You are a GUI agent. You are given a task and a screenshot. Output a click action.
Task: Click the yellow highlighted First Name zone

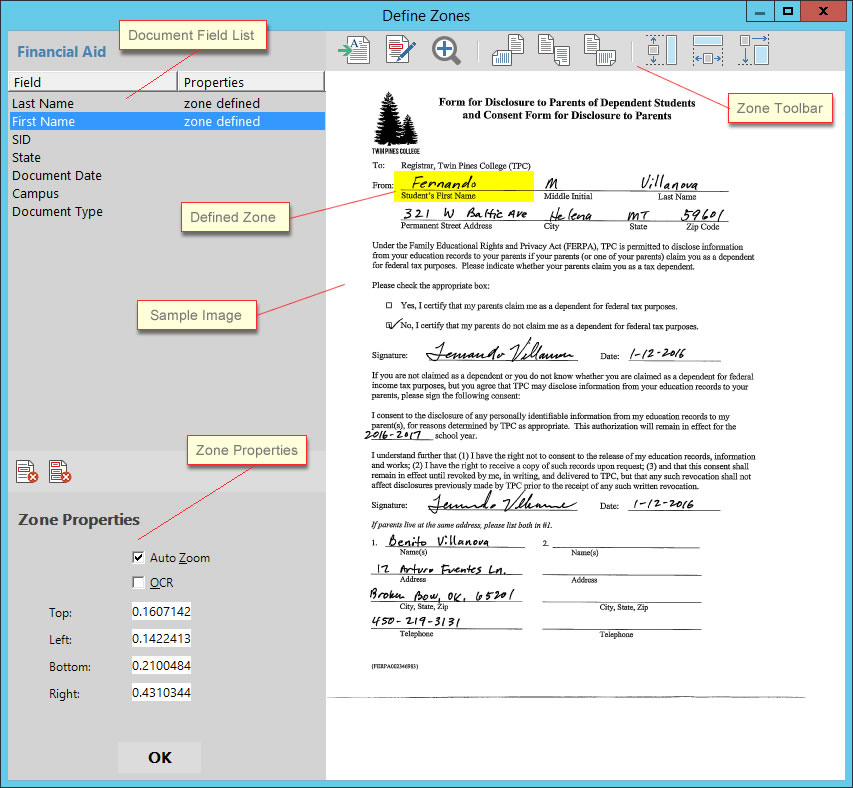point(463,185)
